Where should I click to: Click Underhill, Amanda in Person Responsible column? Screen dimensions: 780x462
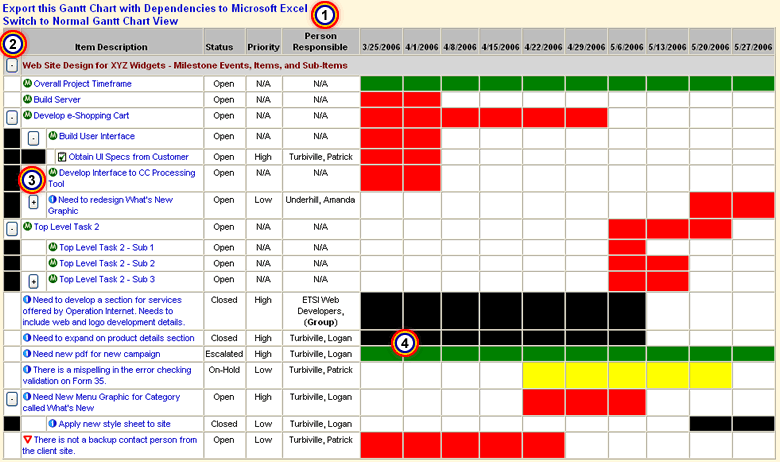coord(320,199)
